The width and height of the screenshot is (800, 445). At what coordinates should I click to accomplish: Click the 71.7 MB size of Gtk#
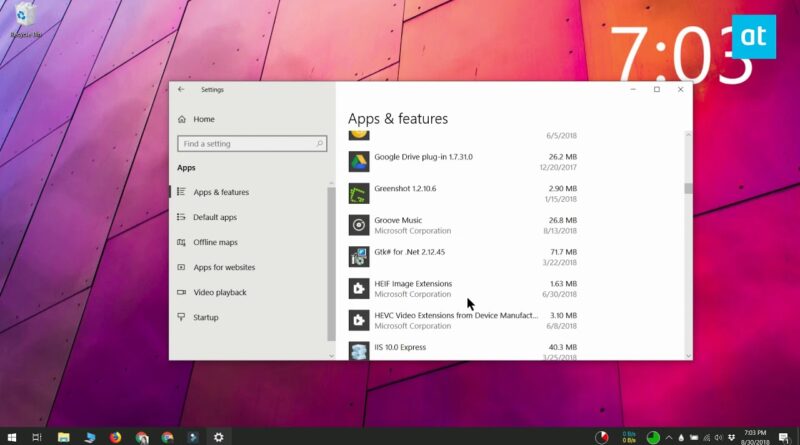(x=564, y=252)
